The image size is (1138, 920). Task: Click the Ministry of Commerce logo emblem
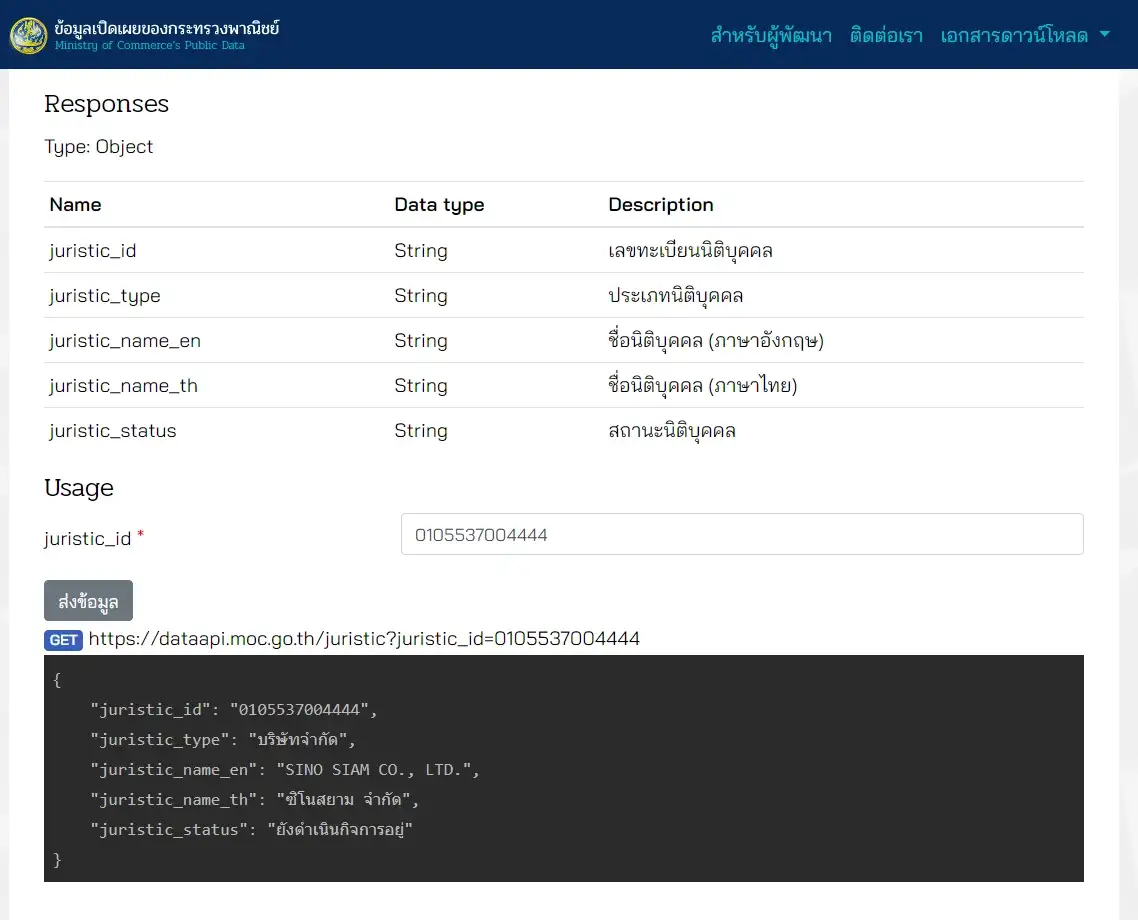28,36
